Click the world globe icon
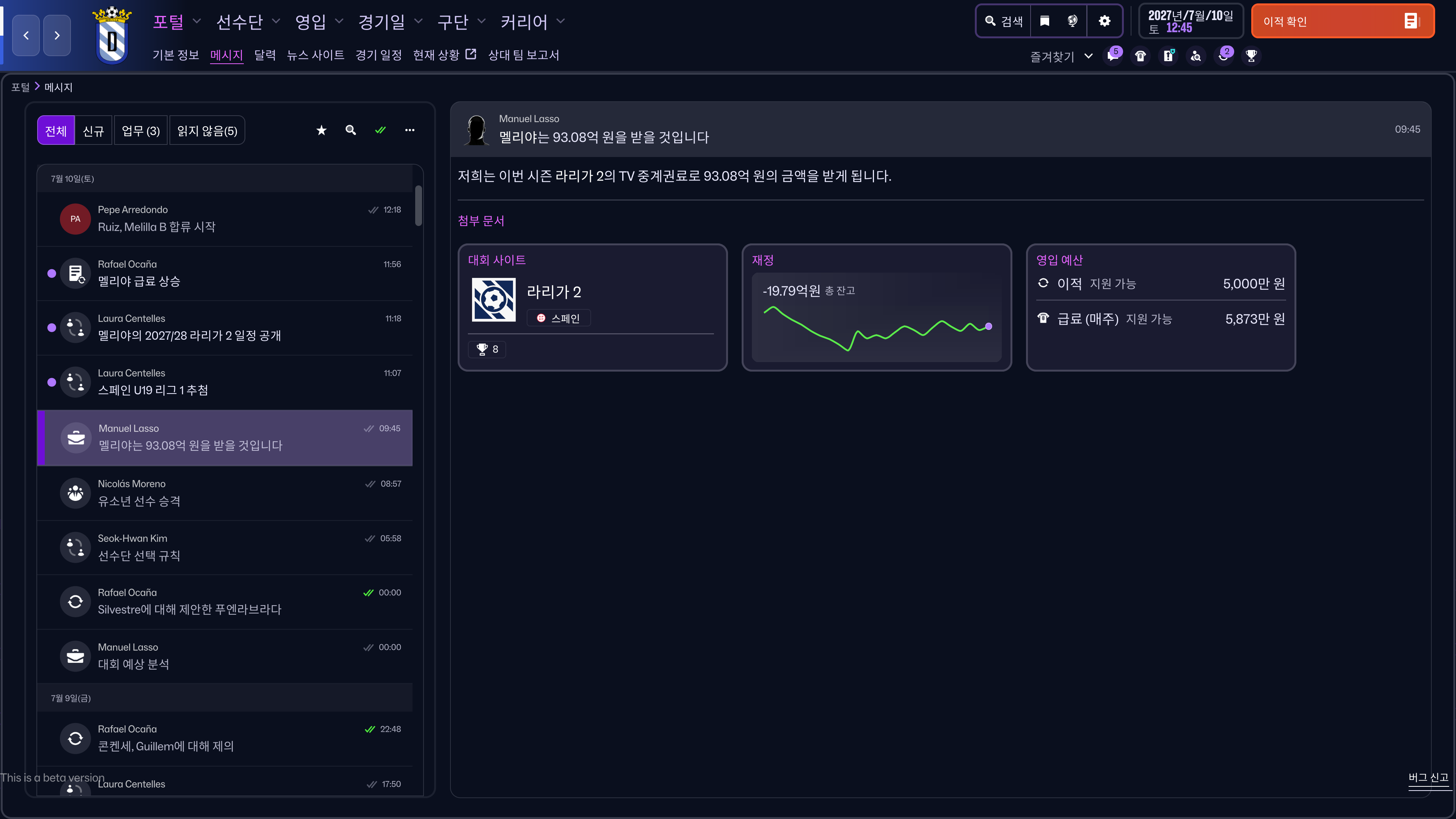 coord(1072,22)
